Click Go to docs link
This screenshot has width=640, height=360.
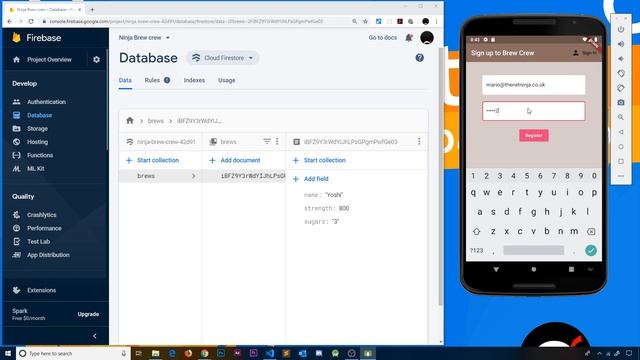point(382,38)
